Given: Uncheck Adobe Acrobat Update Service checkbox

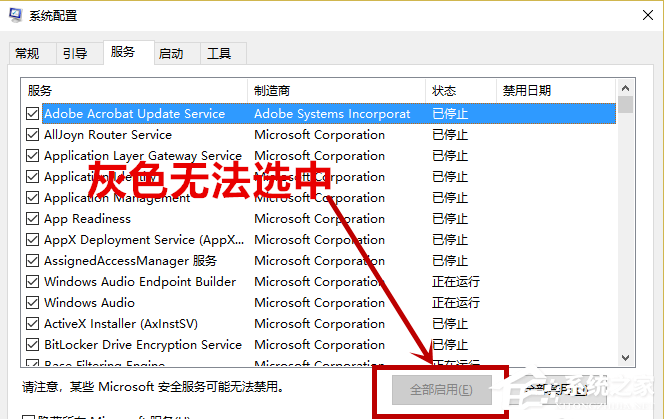Looking at the screenshot, I should tap(33, 114).
